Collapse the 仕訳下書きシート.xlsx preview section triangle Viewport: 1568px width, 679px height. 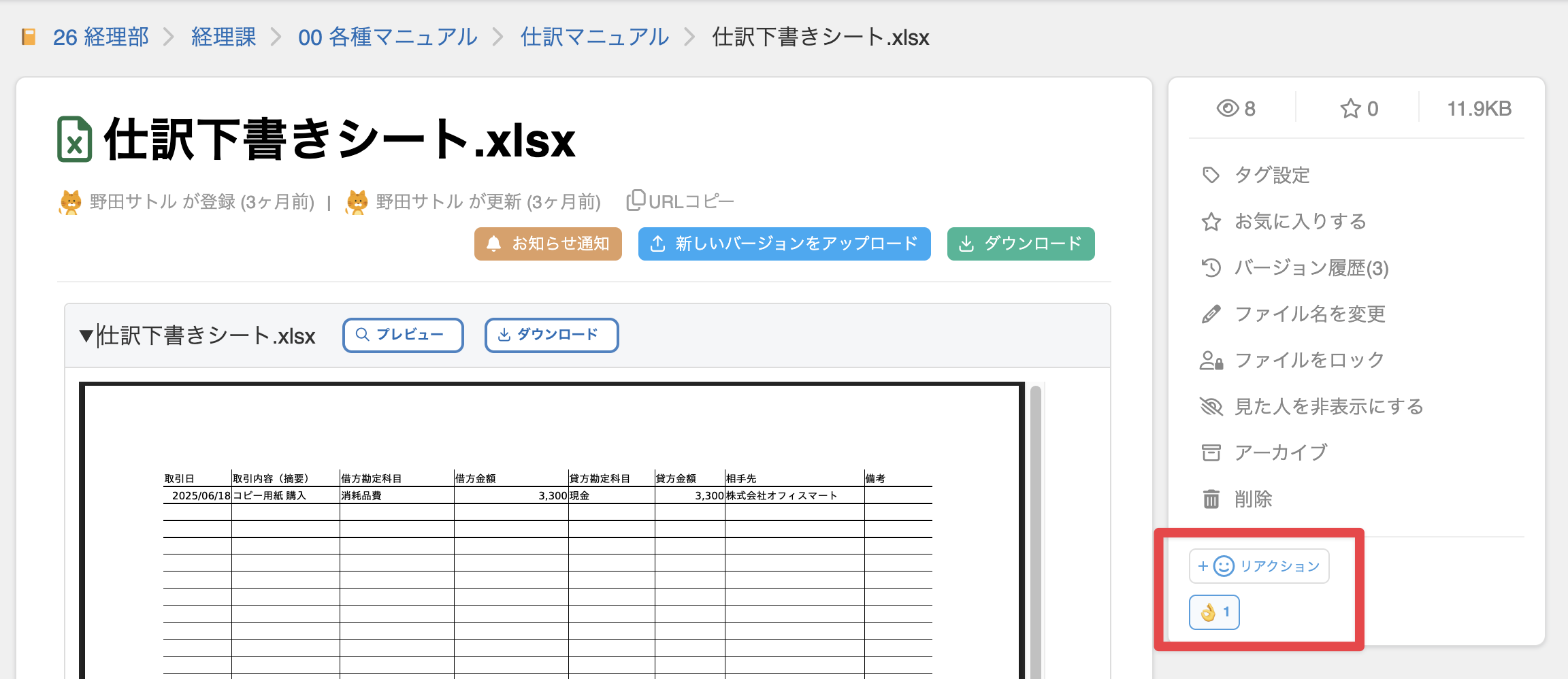pyautogui.click(x=86, y=335)
